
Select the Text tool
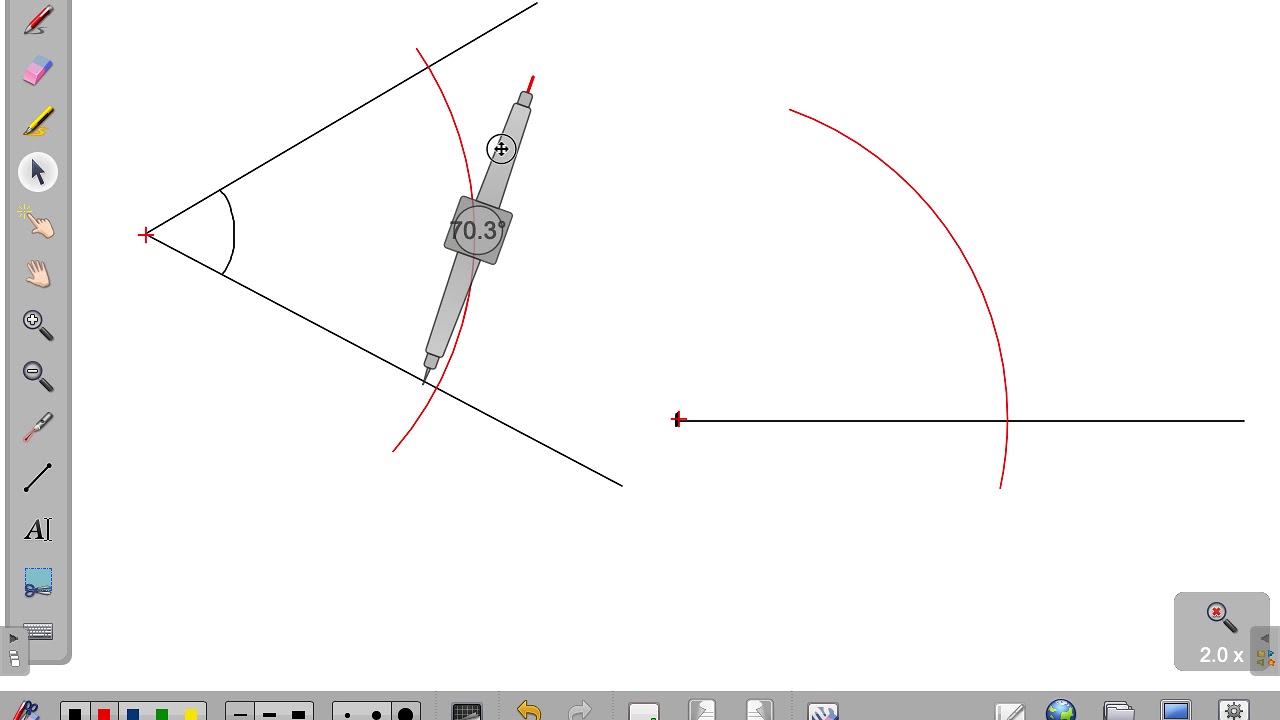click(38, 529)
